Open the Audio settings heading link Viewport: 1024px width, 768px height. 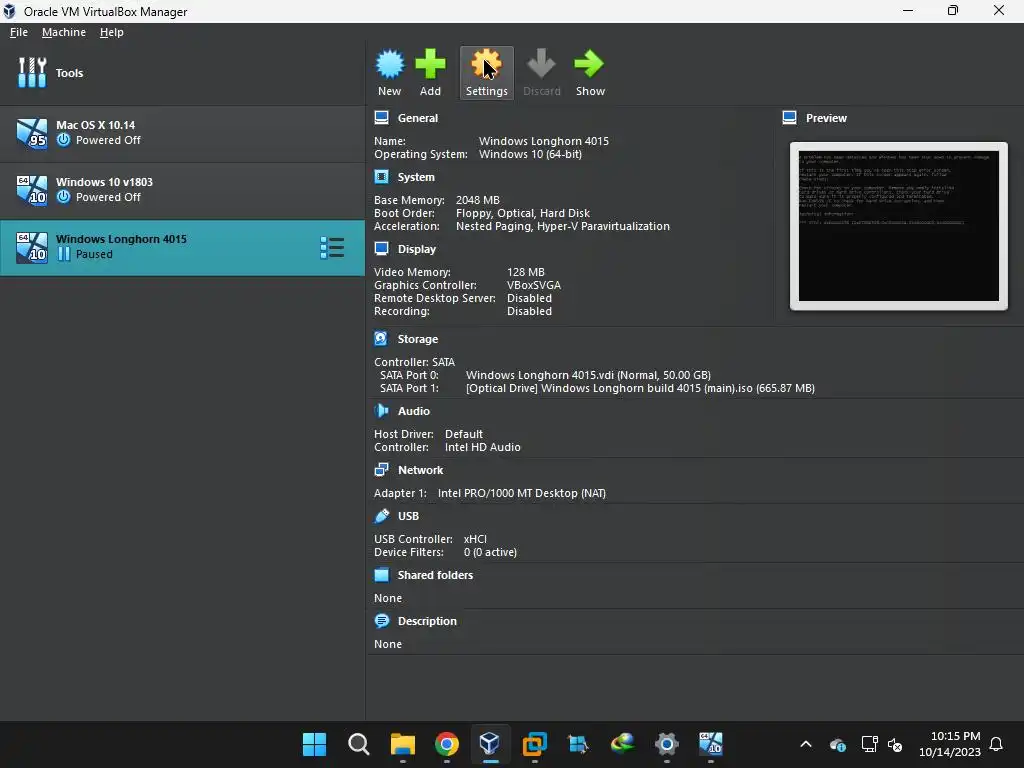coord(413,411)
